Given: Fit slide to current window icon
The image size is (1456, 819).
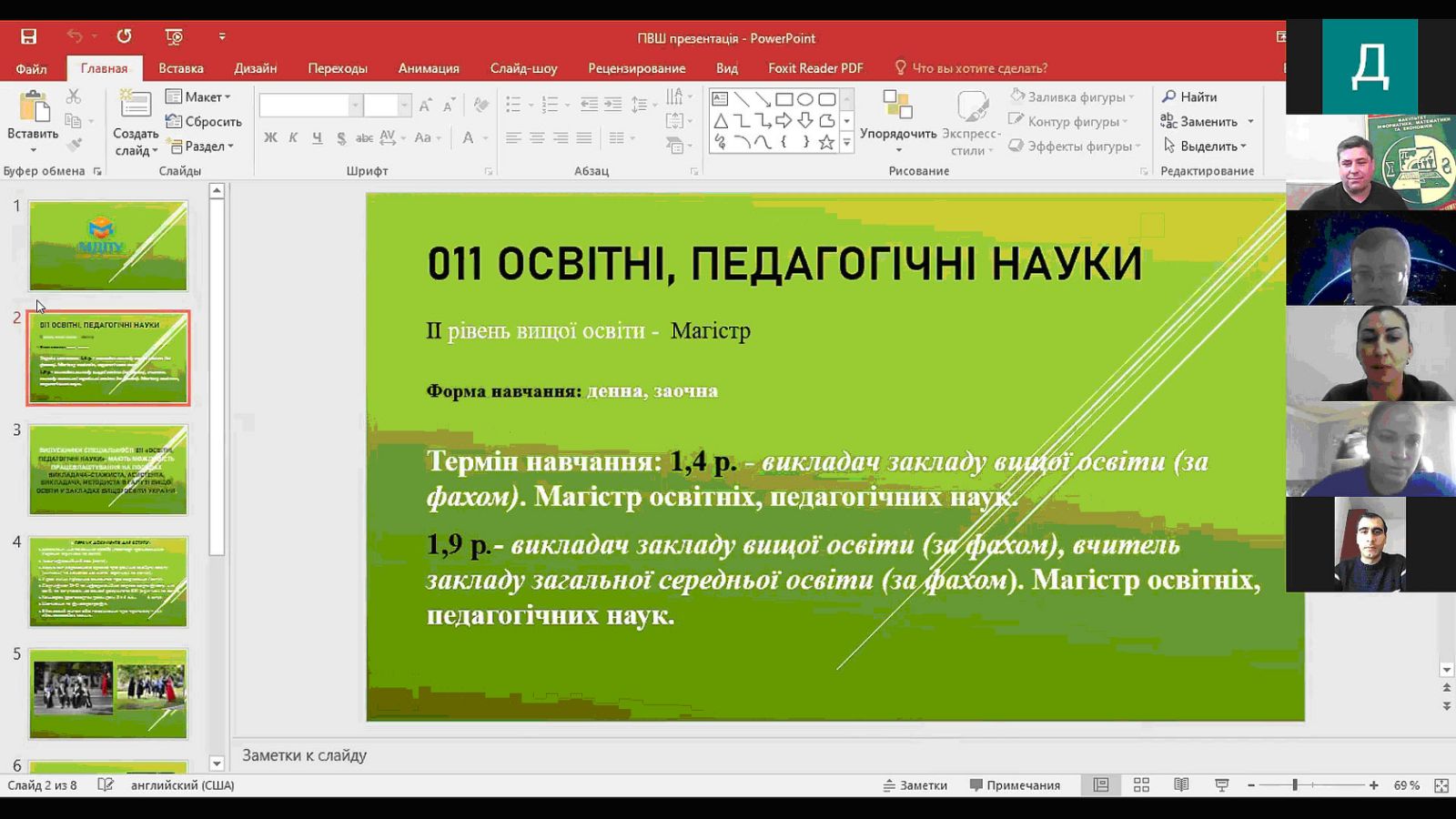Looking at the screenshot, I should coord(1441,785).
